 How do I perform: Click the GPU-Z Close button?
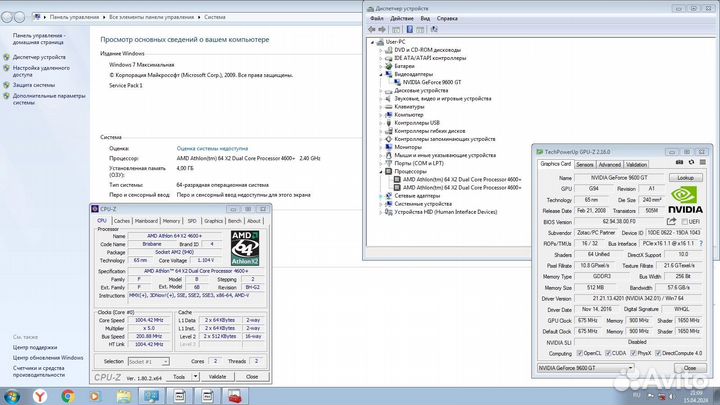click(690, 368)
